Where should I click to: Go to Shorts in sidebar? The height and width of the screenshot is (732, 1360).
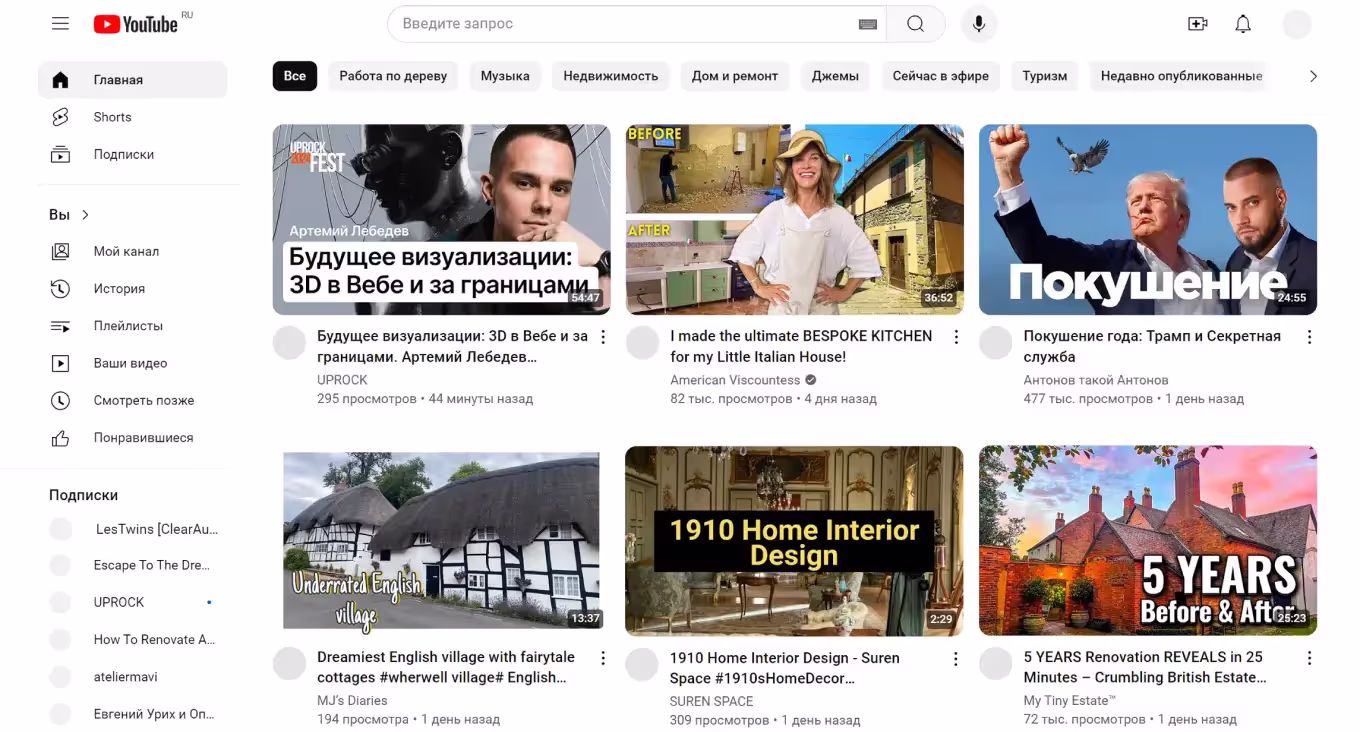coord(112,117)
